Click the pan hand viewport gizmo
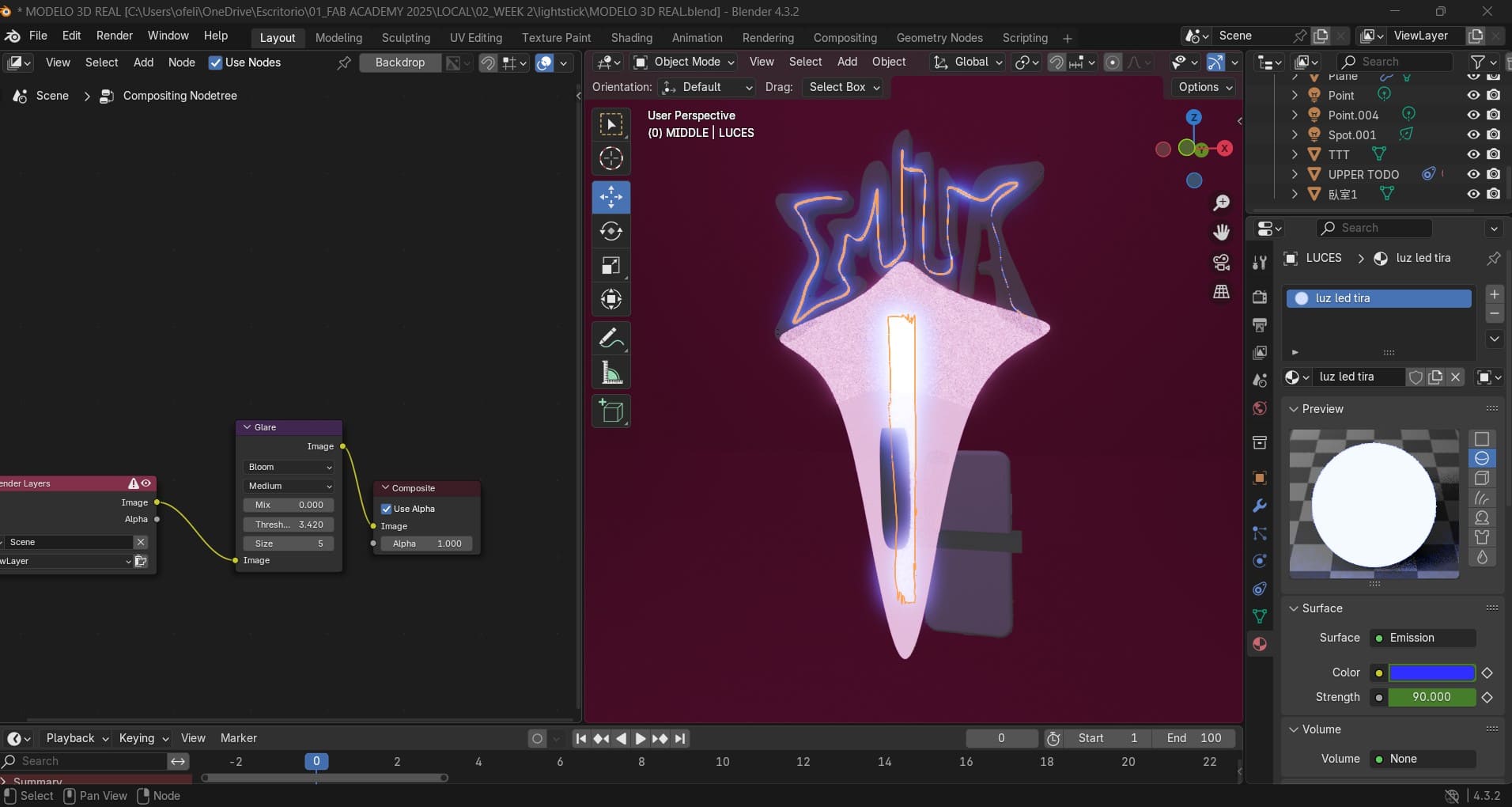 [1222, 232]
